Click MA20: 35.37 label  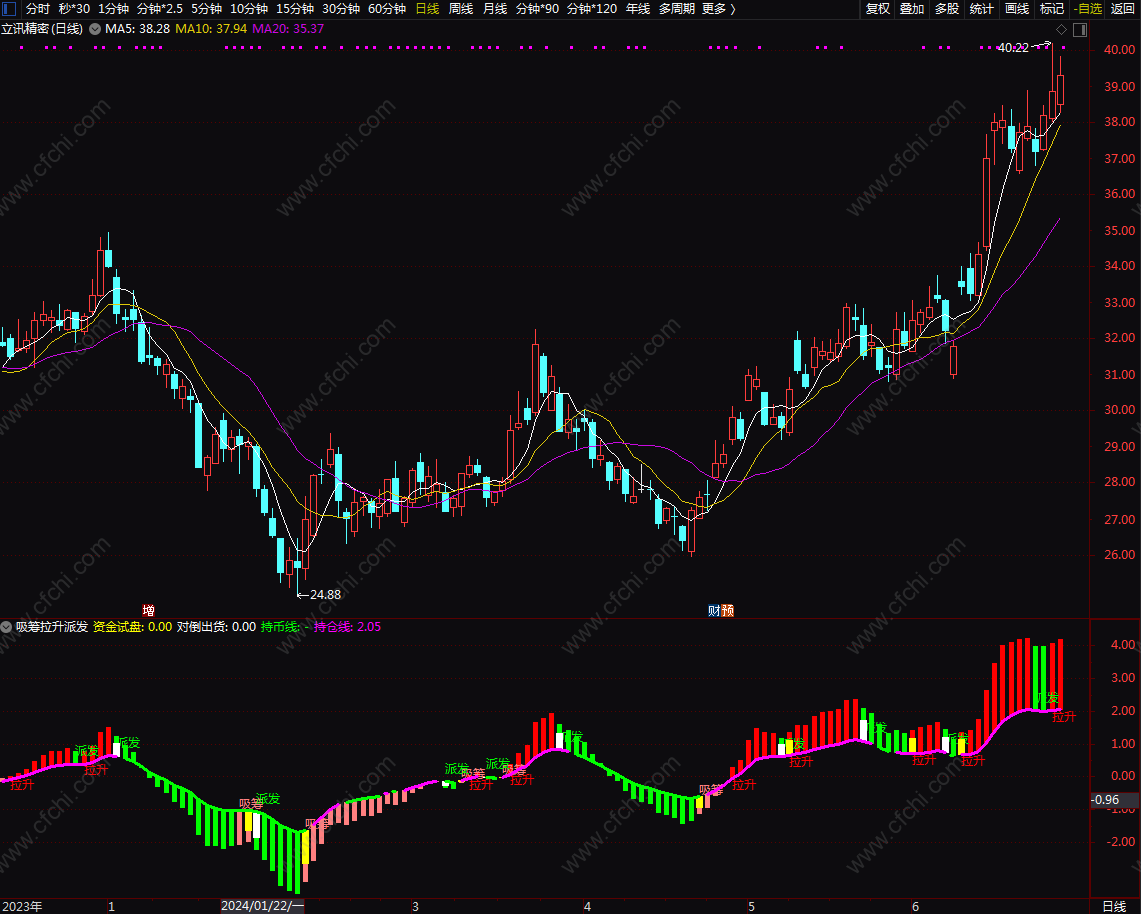tap(288, 29)
